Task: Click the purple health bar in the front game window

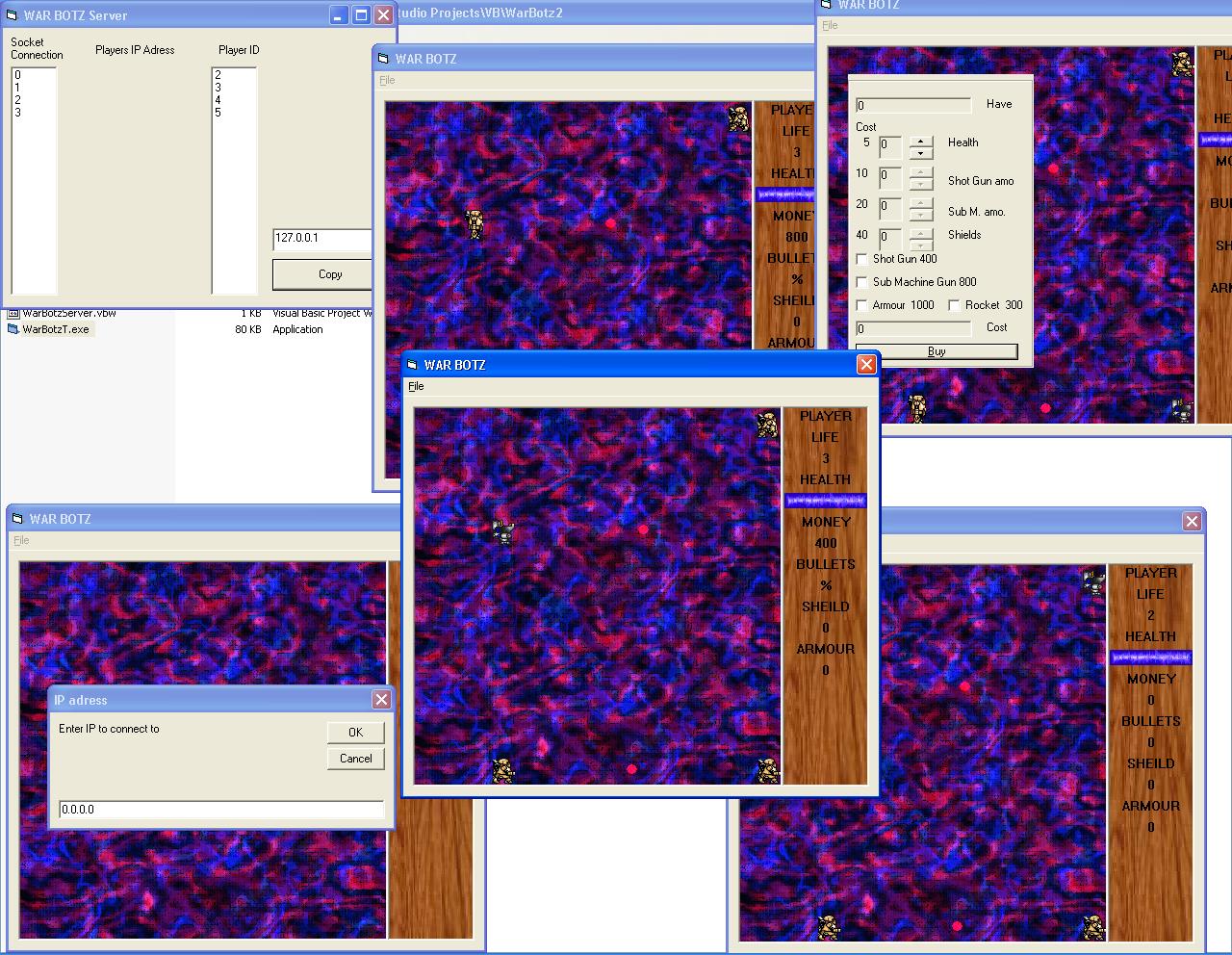Action: (825, 501)
